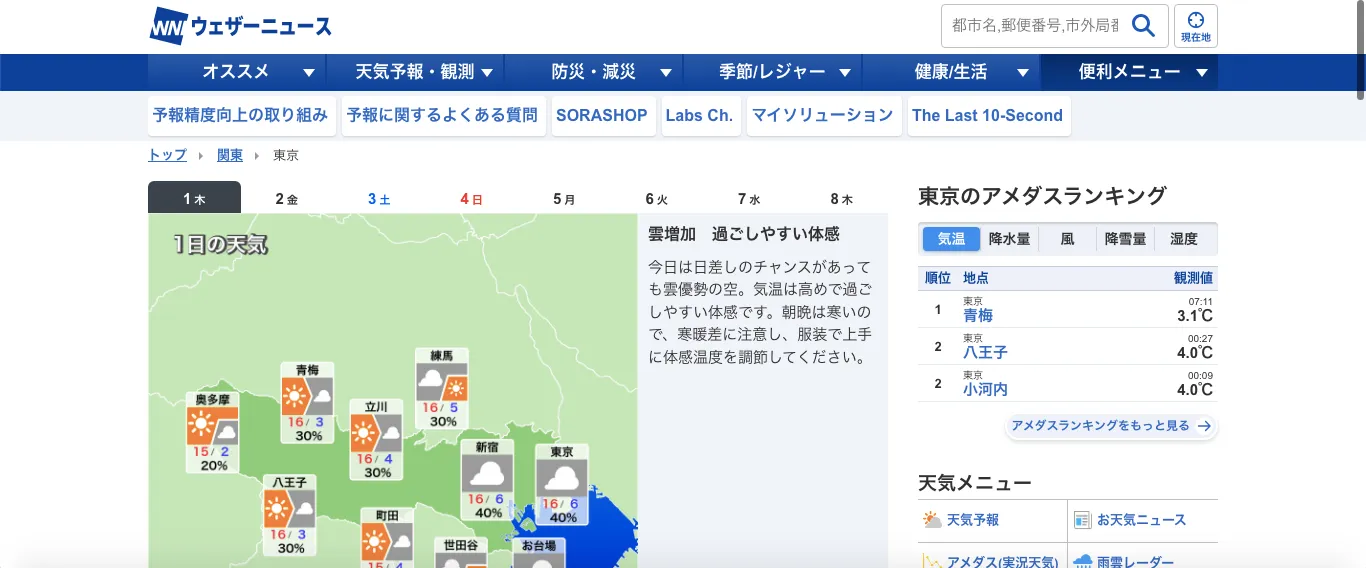Screen dimensions: 1366x568
Task: Open the 便利メニュー dropdown
Action: tap(1143, 72)
